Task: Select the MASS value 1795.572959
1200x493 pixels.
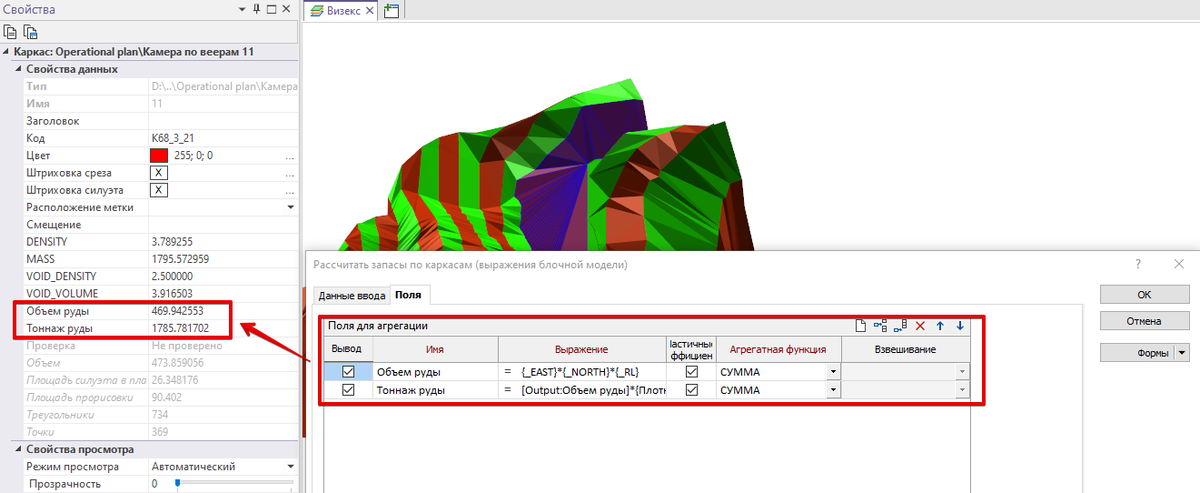Action: [180, 259]
